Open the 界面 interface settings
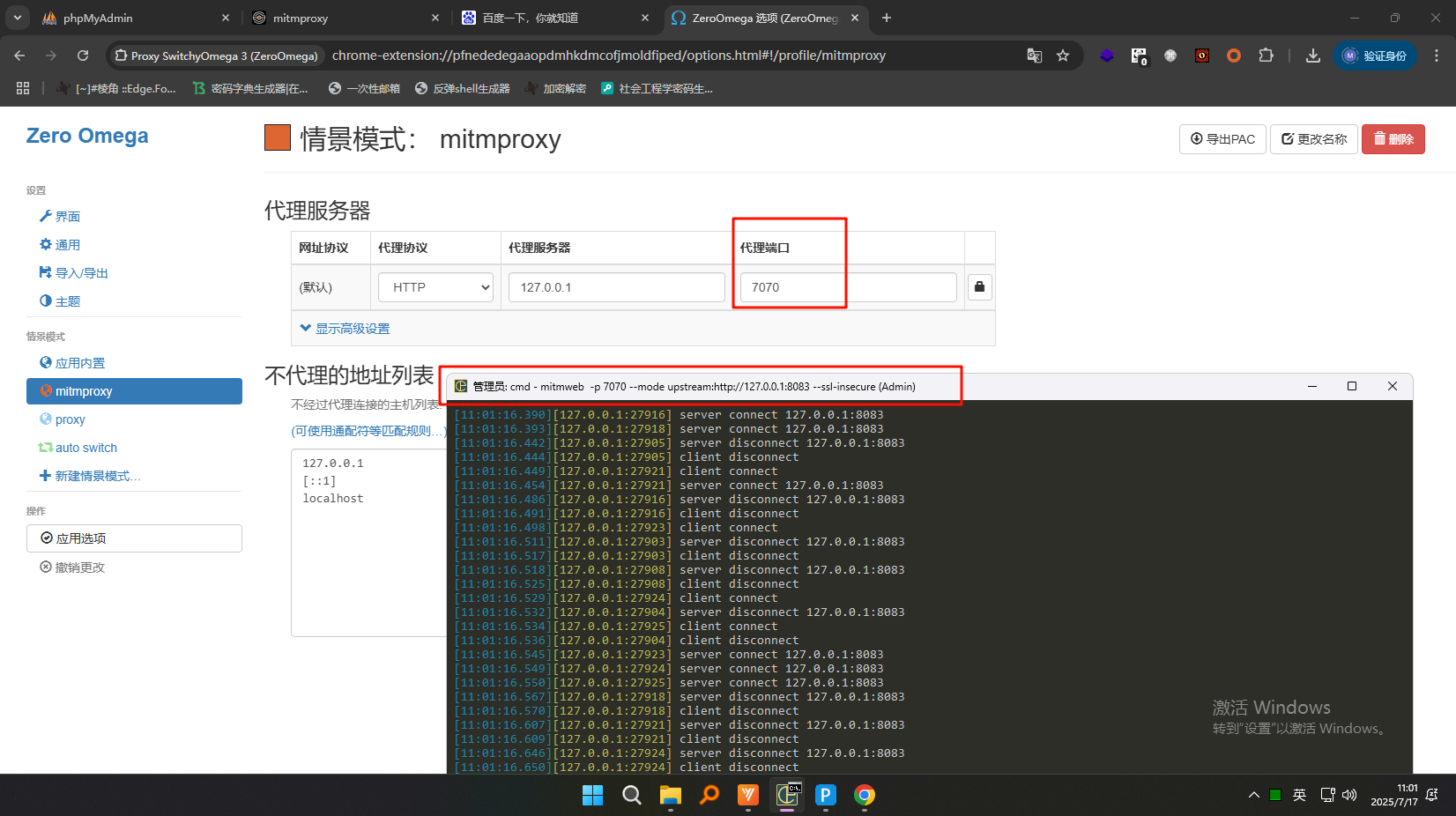The width and height of the screenshot is (1456, 816). click(60, 217)
